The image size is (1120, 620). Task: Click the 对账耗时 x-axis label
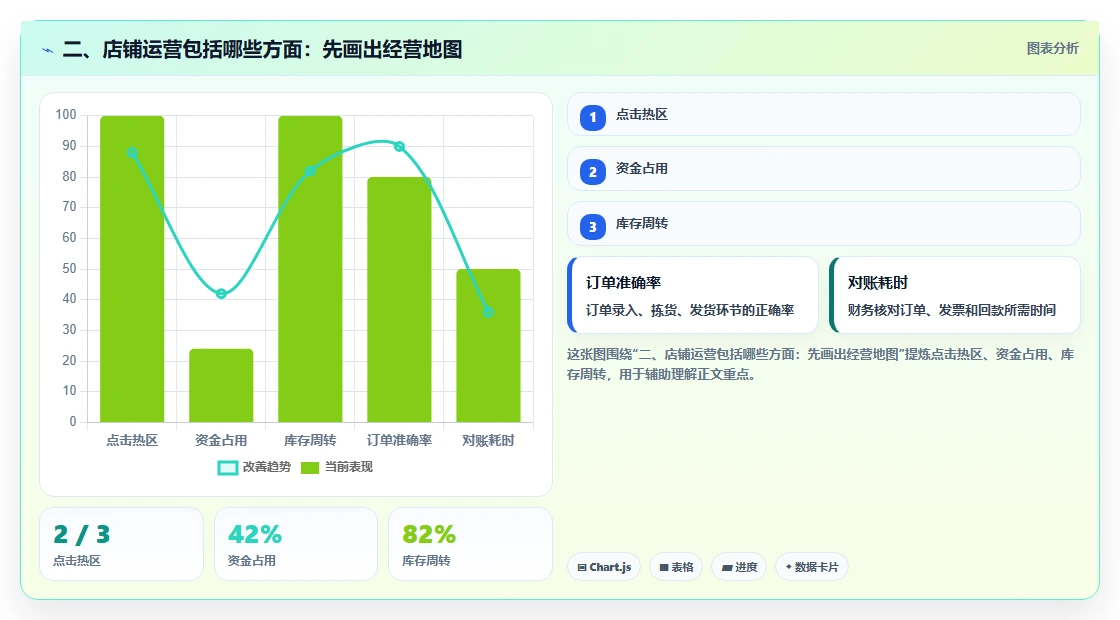pos(488,440)
